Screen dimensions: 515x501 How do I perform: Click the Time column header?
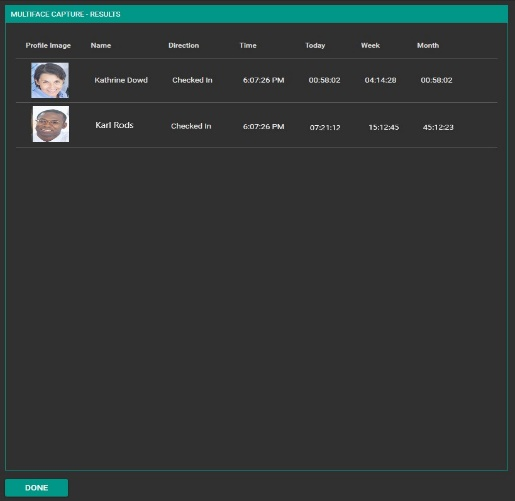pyautogui.click(x=248, y=45)
